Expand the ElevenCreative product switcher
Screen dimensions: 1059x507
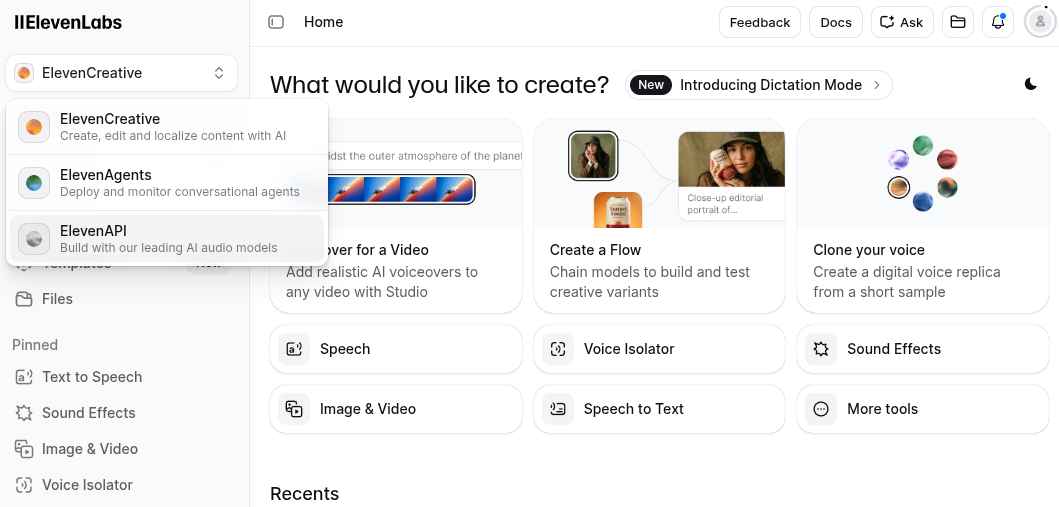point(122,73)
